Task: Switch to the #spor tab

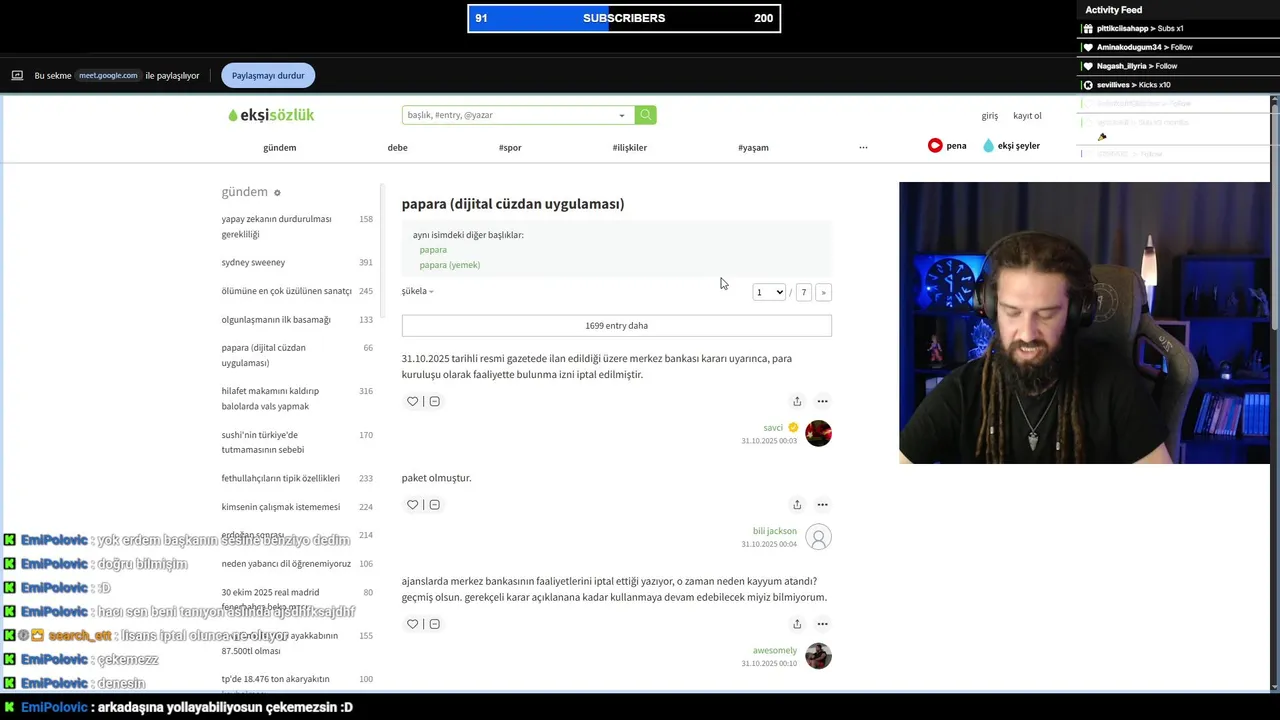Action: (510, 148)
